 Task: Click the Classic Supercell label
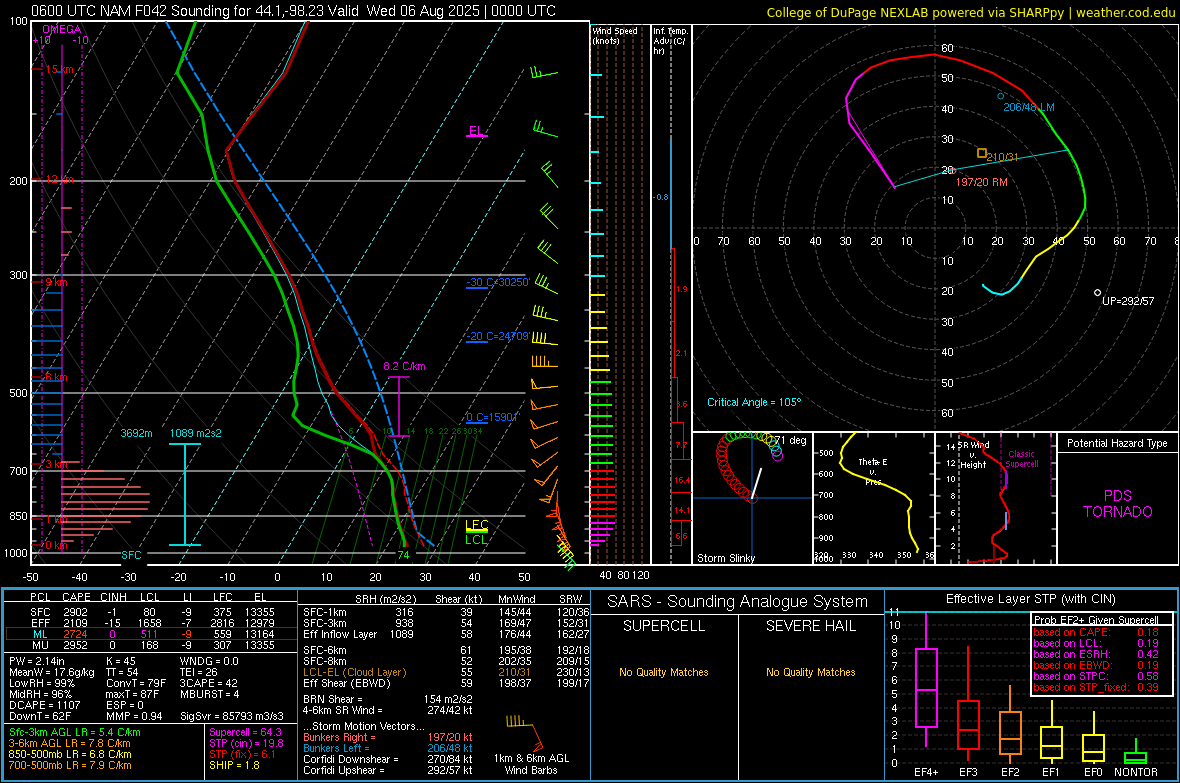click(1021, 459)
